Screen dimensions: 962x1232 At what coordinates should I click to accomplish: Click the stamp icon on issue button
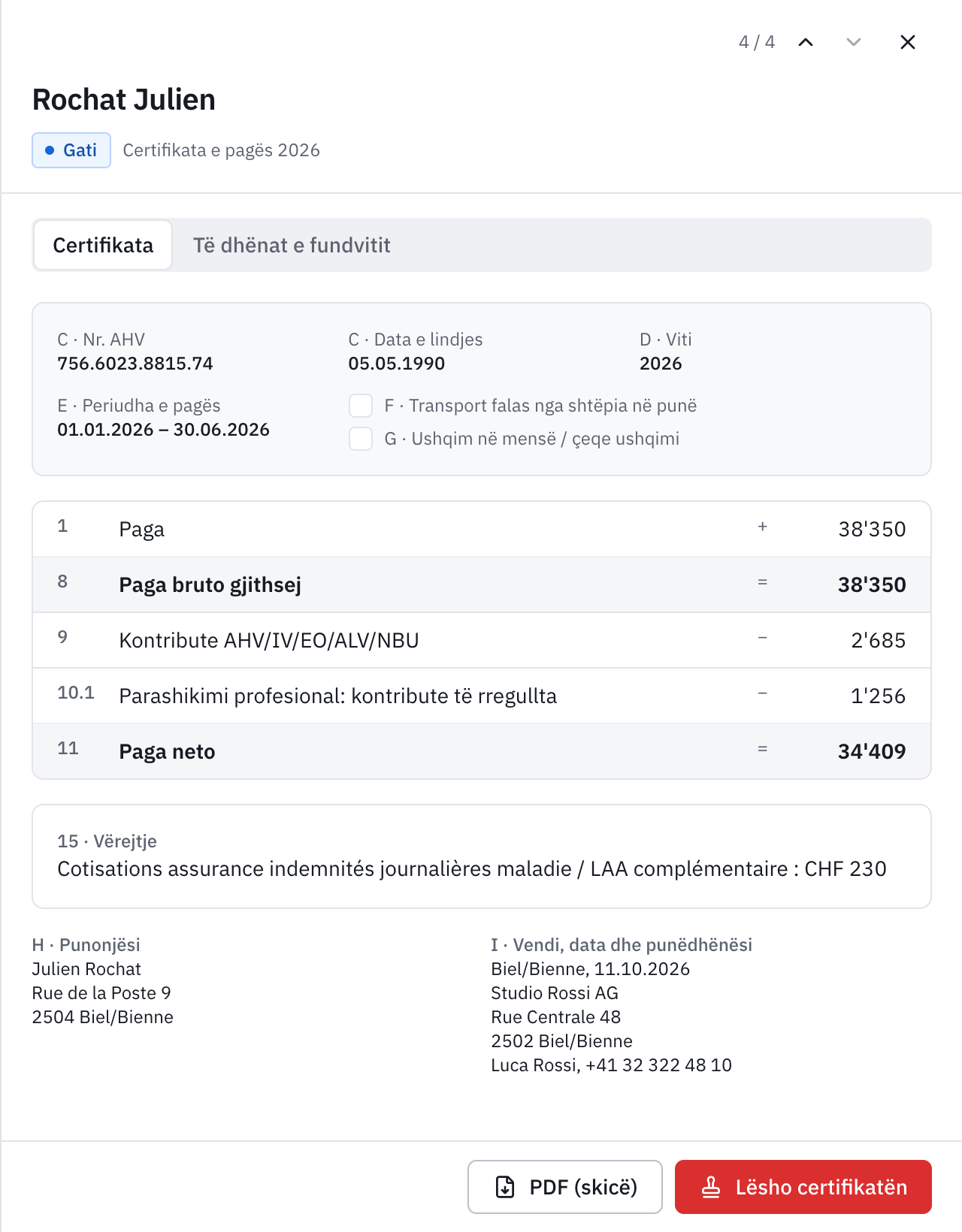711,1187
